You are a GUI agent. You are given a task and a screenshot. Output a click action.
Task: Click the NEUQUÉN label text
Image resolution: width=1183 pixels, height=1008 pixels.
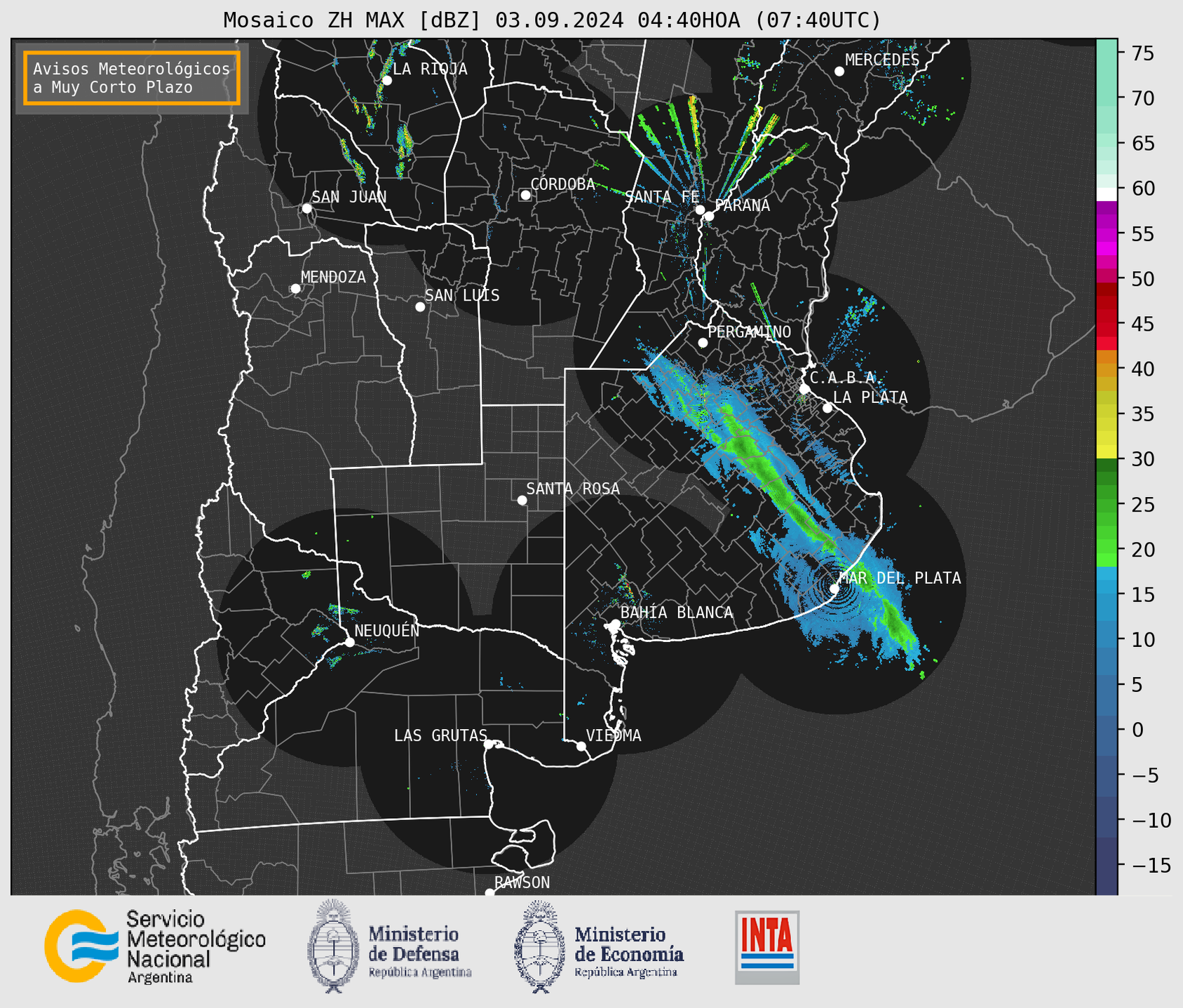[387, 630]
